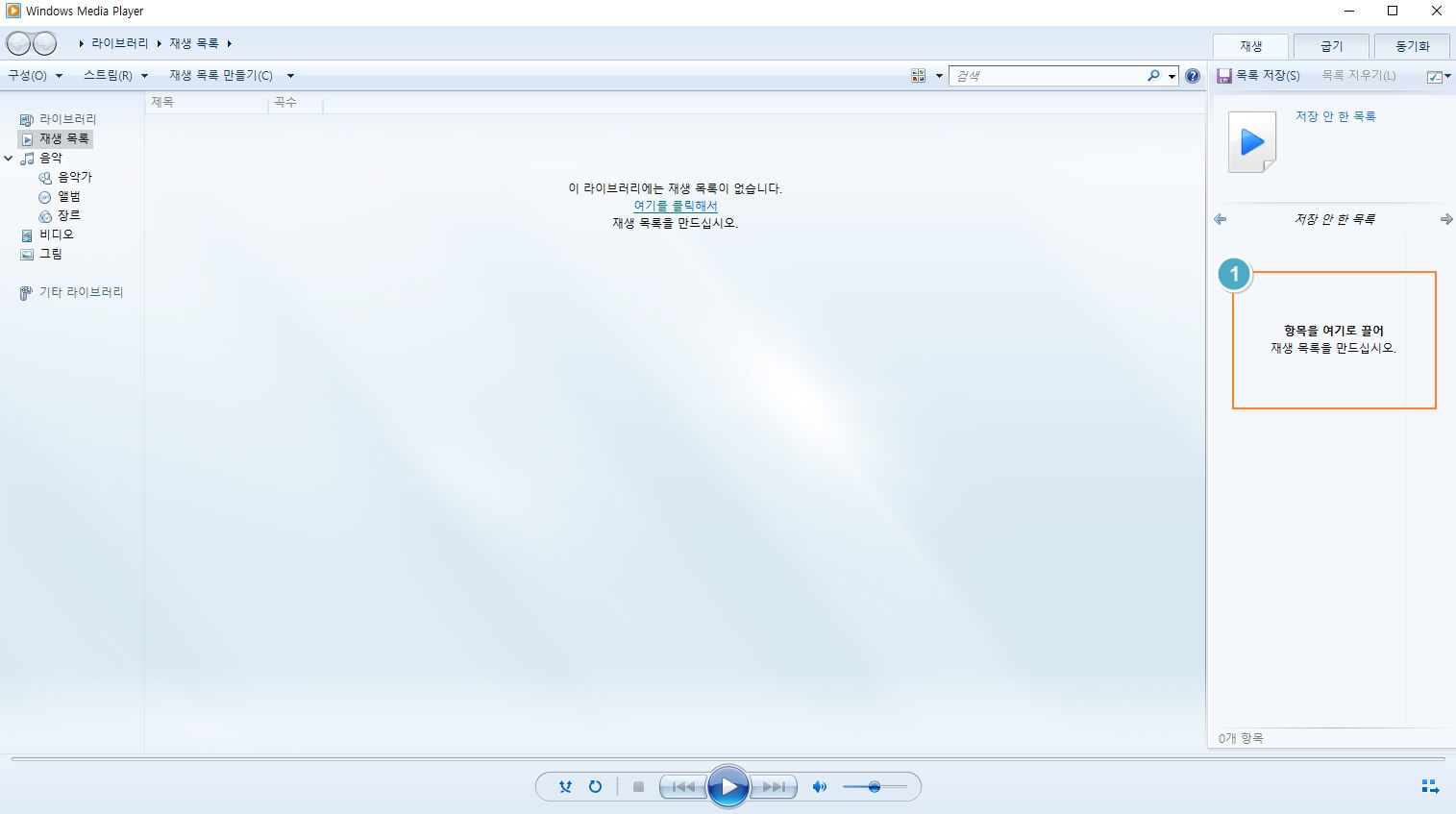Expand the view options dropdown arrow
Viewport: 1456px width, 814px height.
[x=939, y=76]
